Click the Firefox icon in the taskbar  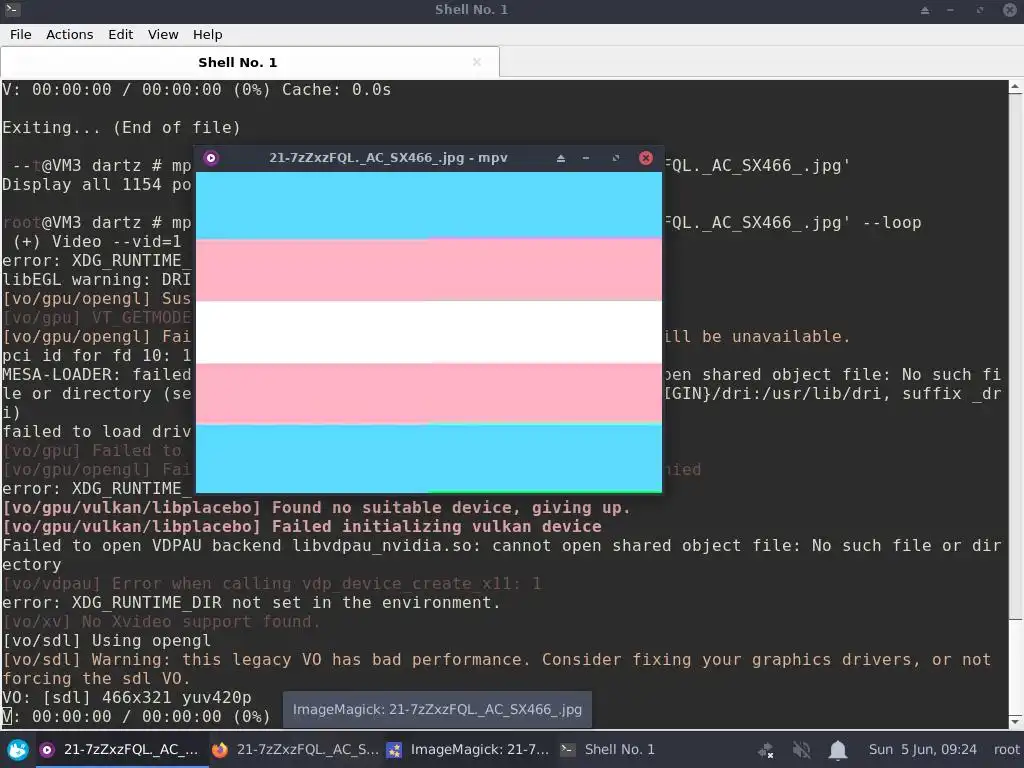220,750
